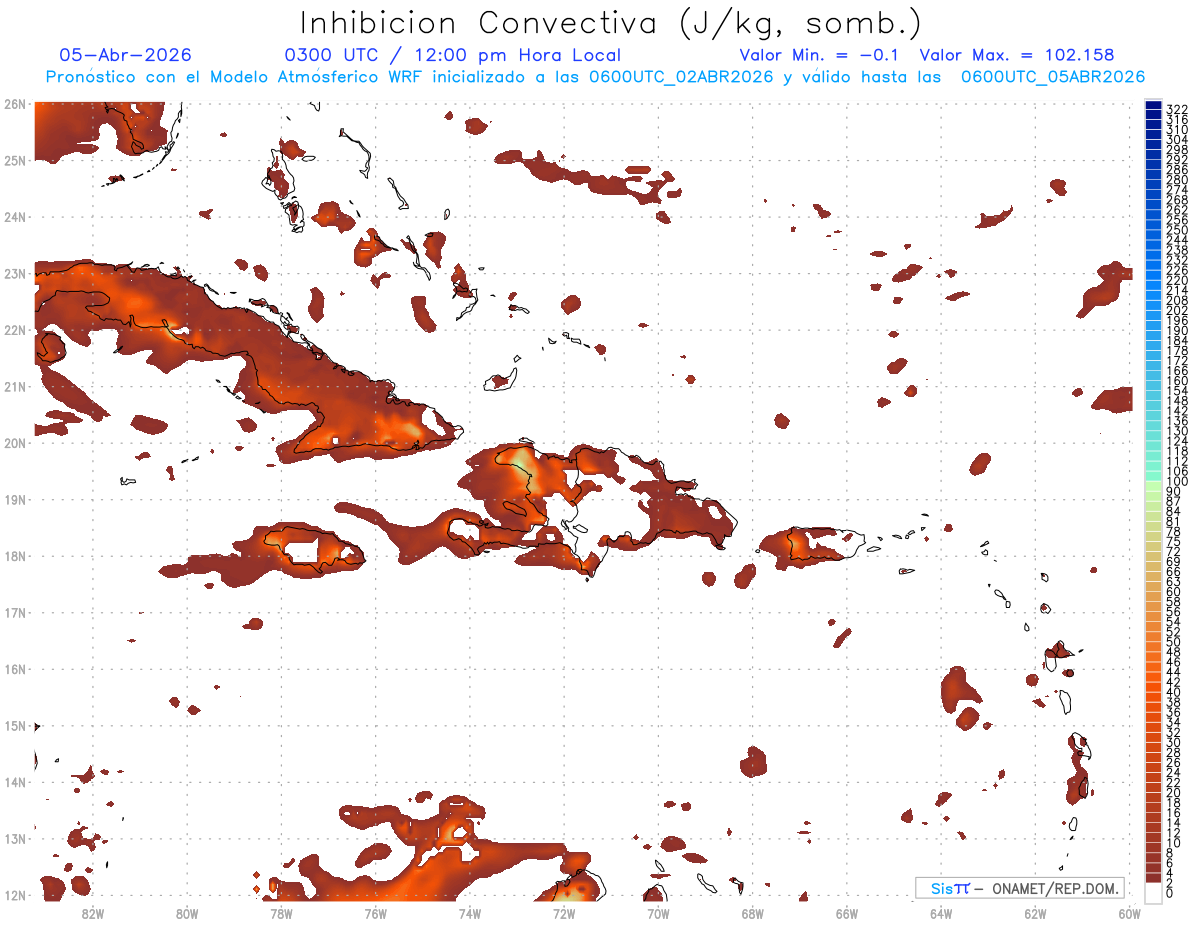Click the 72W longitude axis label

point(564,912)
